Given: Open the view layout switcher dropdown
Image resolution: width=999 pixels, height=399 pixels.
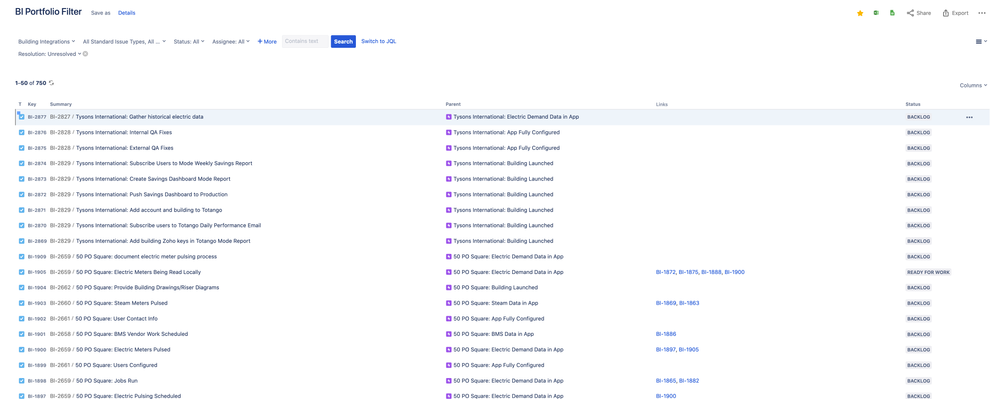Looking at the screenshot, I should (x=981, y=41).
